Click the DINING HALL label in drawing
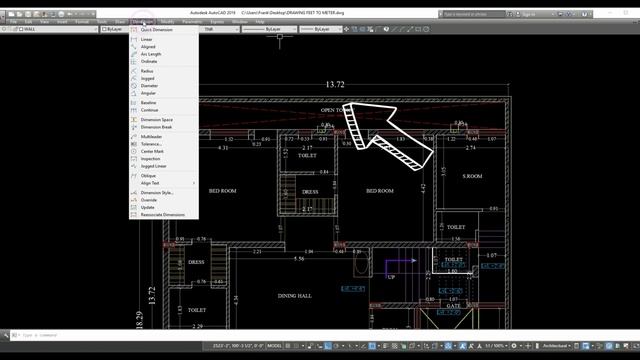640x360 pixels. coord(295,296)
